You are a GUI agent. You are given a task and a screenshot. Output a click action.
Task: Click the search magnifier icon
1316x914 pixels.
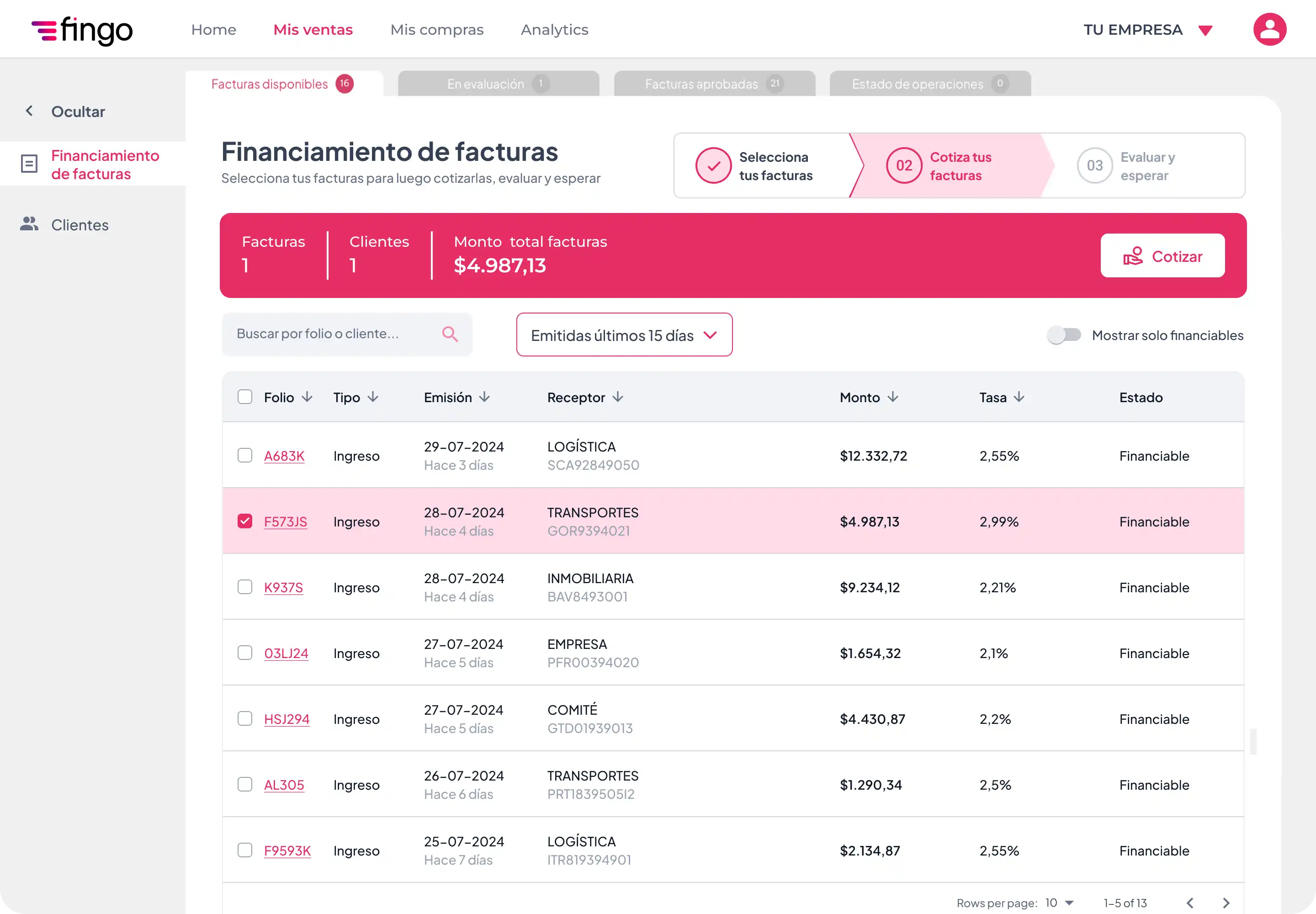coord(450,334)
